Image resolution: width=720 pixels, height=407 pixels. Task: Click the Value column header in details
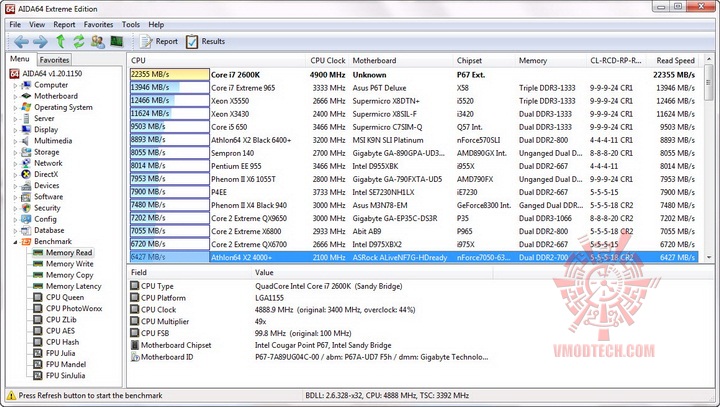[x=372, y=273]
